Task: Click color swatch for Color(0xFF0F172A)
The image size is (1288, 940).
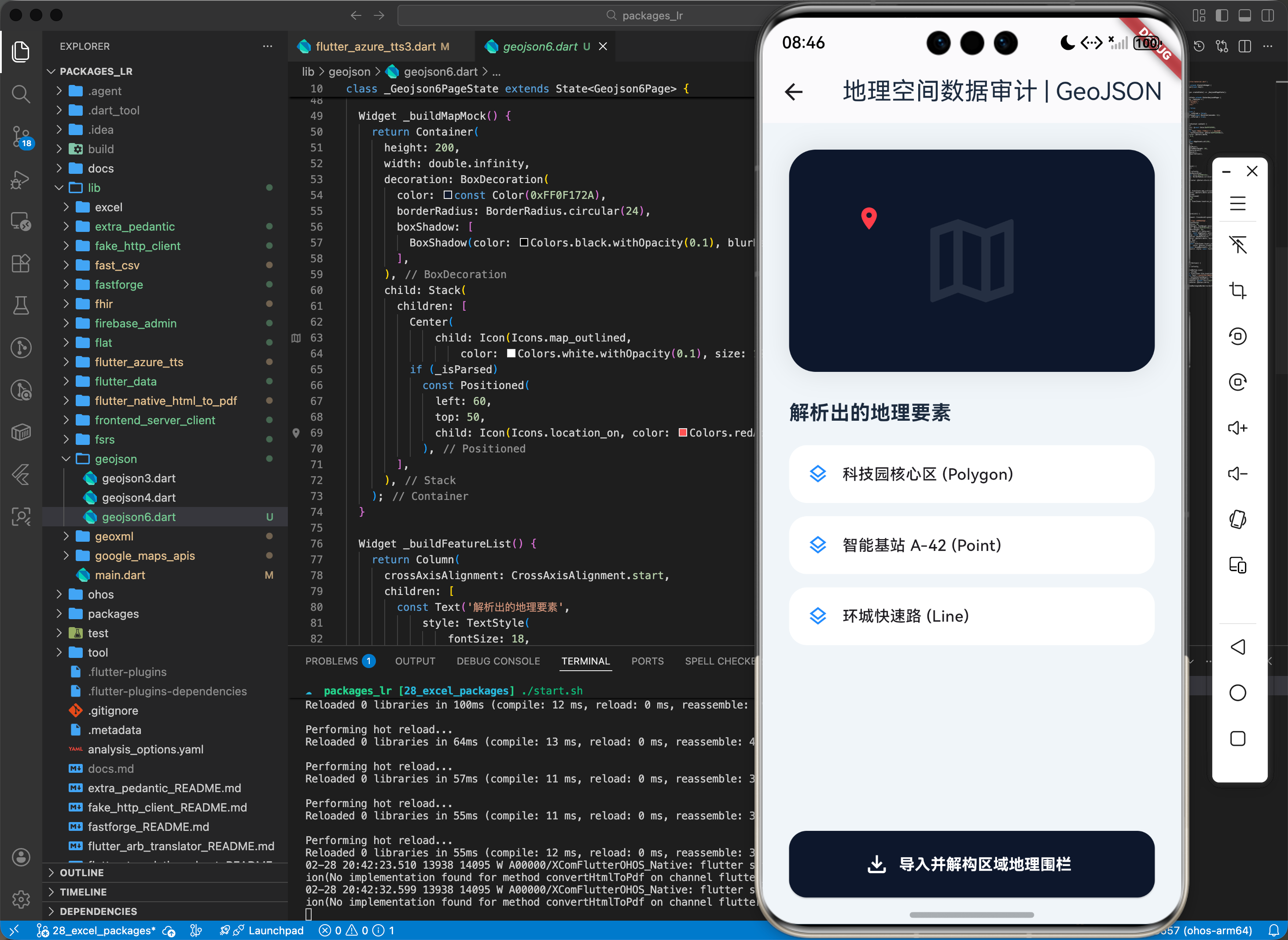Action: (448, 195)
